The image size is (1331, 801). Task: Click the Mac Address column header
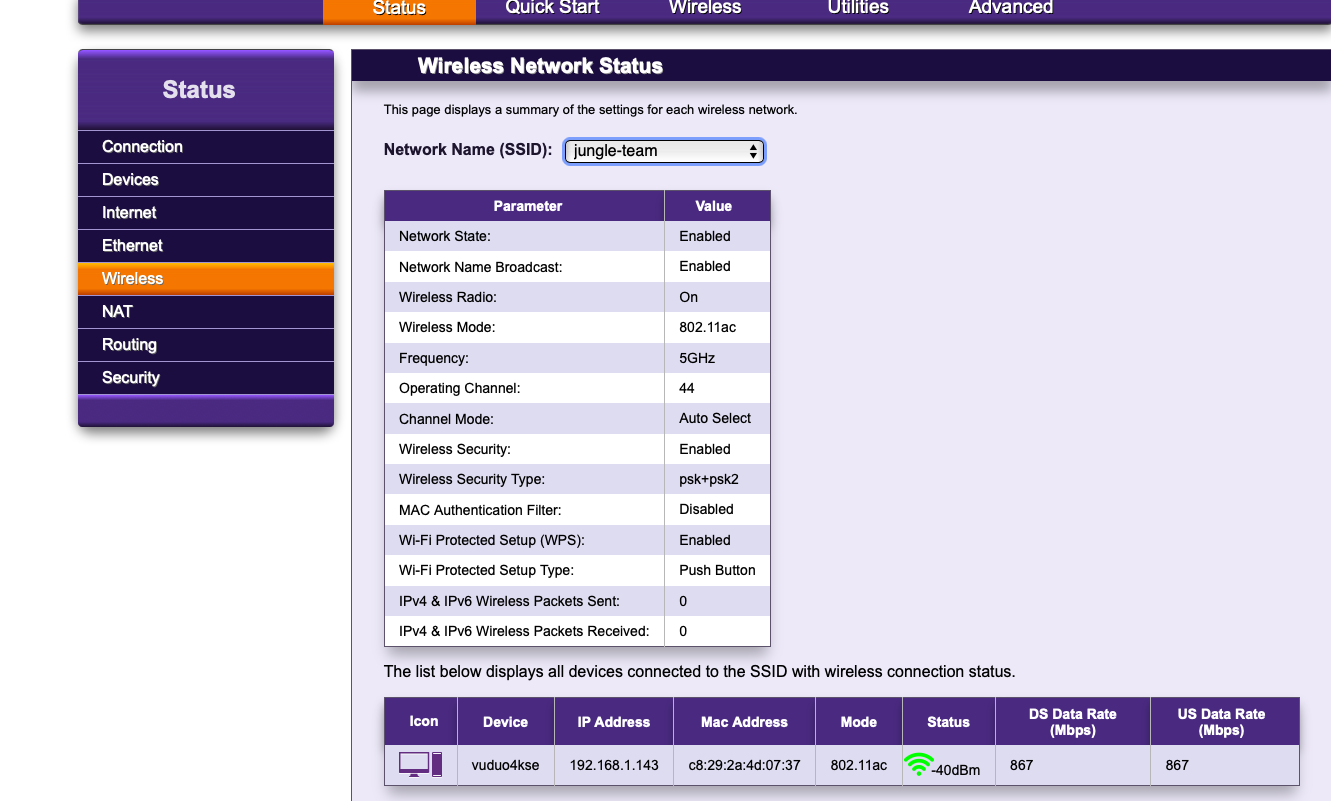tap(744, 722)
